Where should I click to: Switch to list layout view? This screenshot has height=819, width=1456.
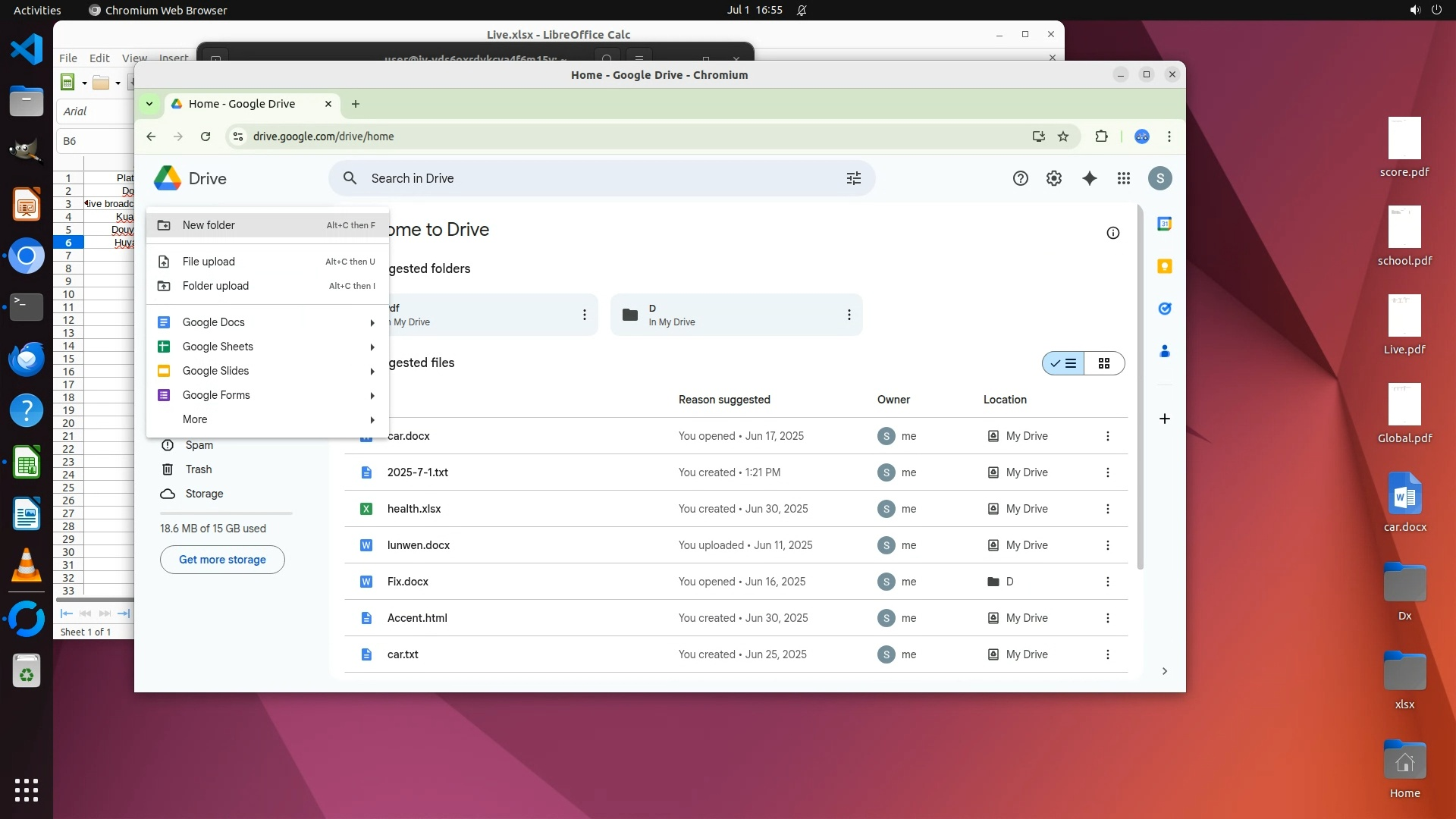(x=1063, y=363)
